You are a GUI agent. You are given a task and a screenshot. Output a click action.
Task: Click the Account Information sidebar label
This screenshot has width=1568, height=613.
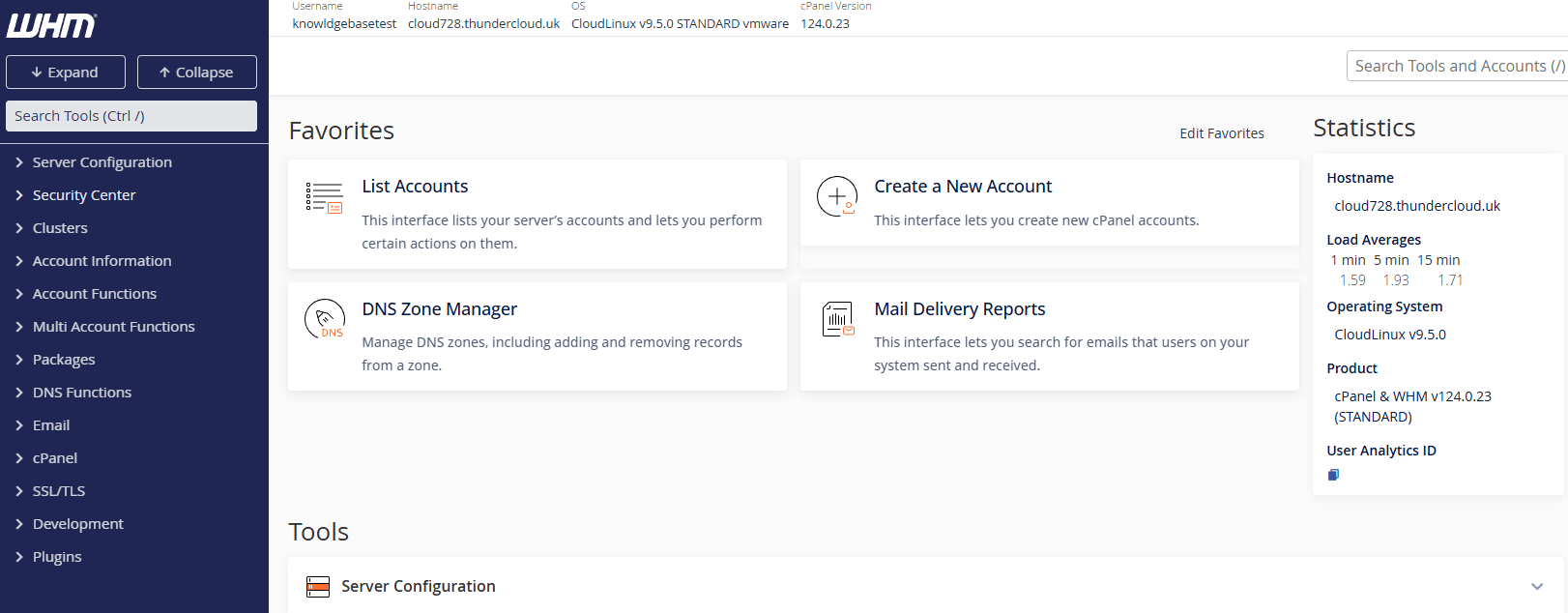102,261
